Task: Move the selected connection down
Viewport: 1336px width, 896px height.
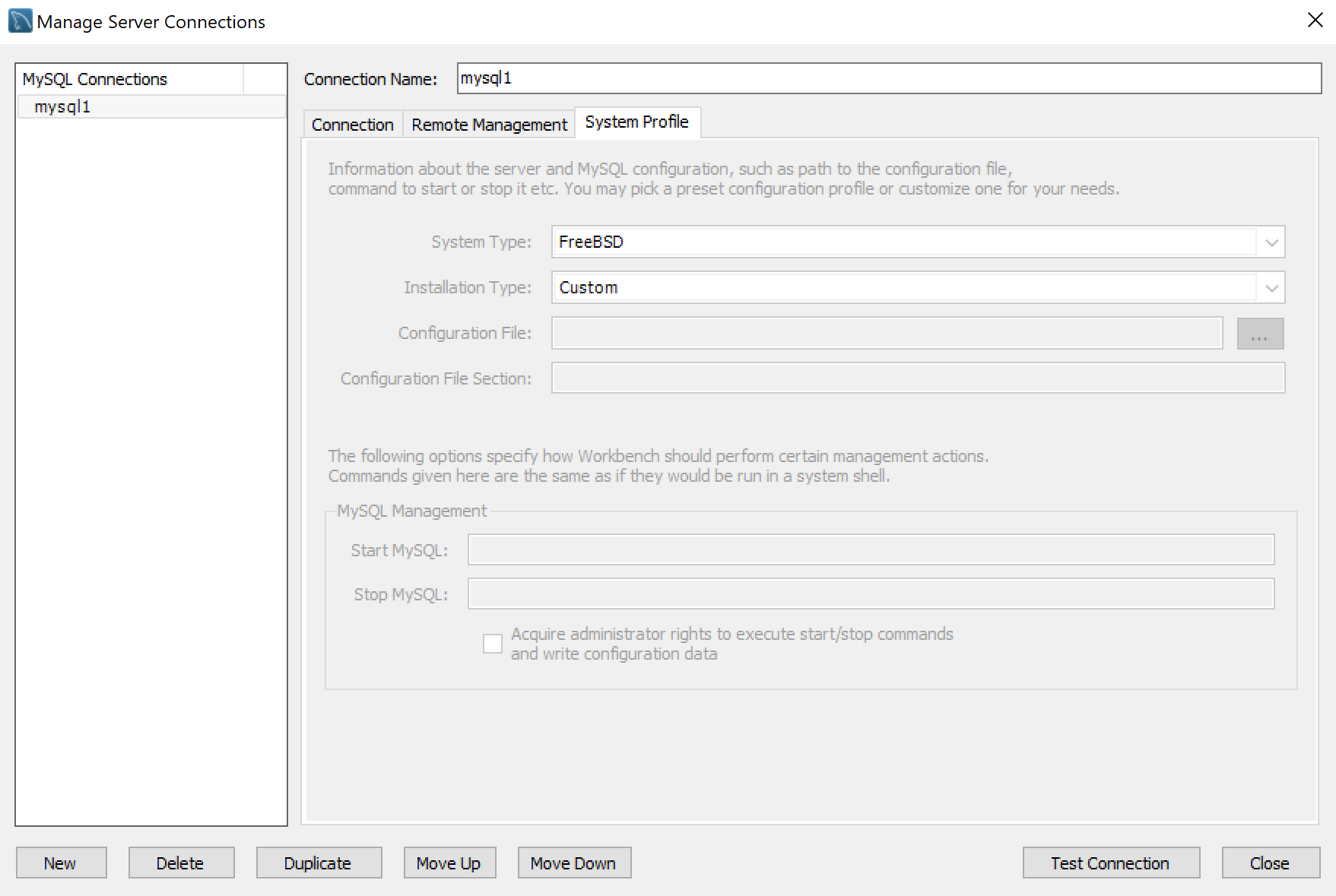Action: [x=573, y=863]
